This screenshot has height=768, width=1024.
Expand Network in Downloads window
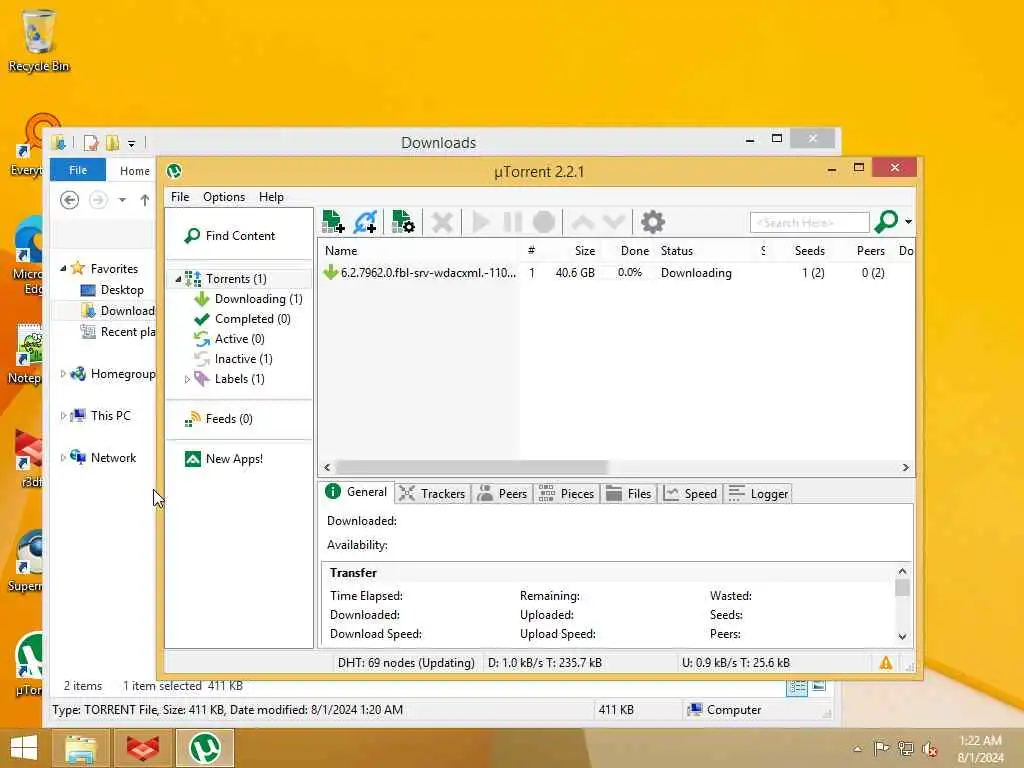point(63,458)
